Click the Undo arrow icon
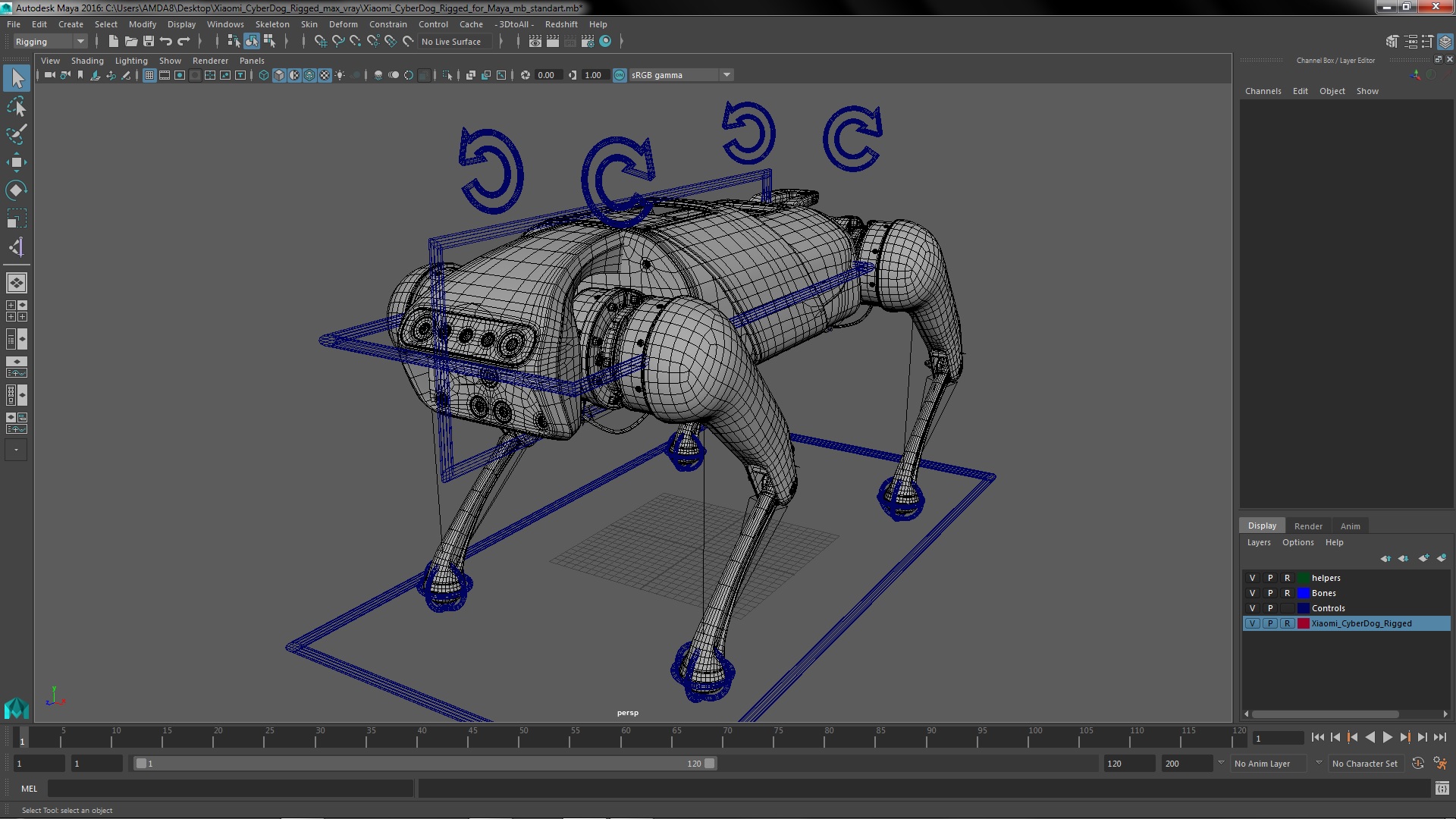 tap(165, 42)
